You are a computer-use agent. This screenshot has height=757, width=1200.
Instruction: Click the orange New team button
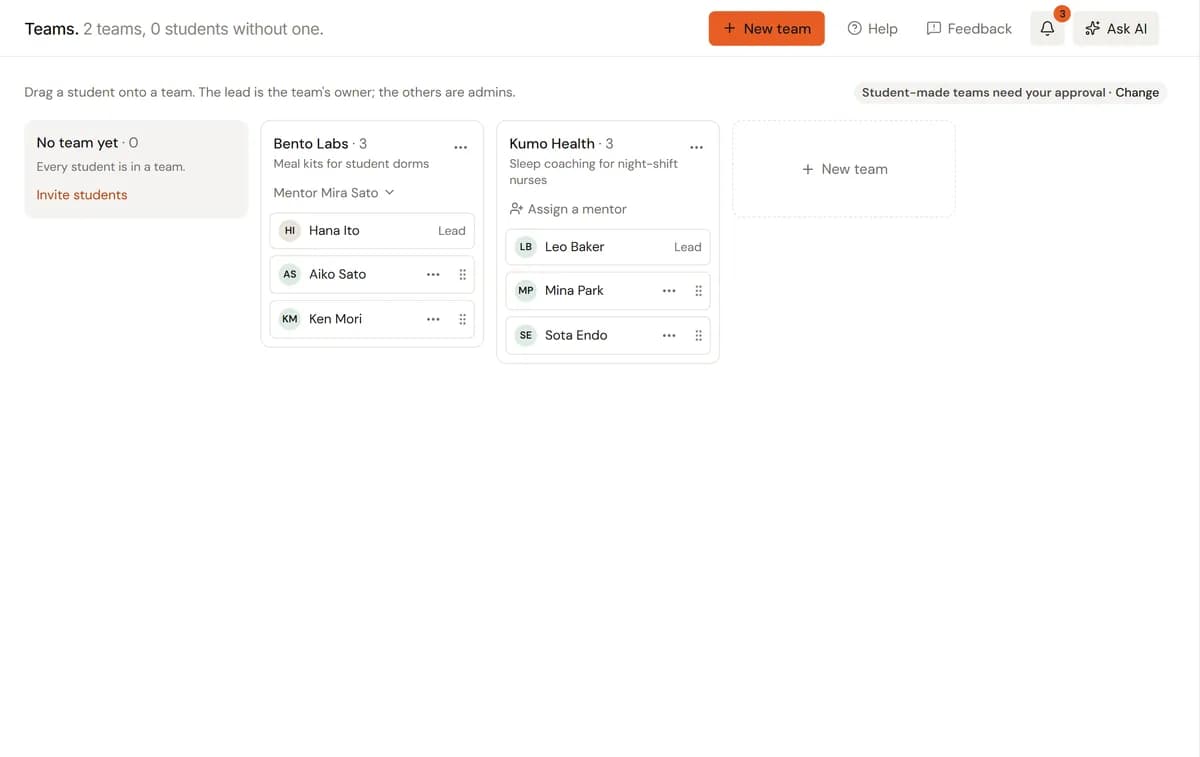(x=767, y=29)
